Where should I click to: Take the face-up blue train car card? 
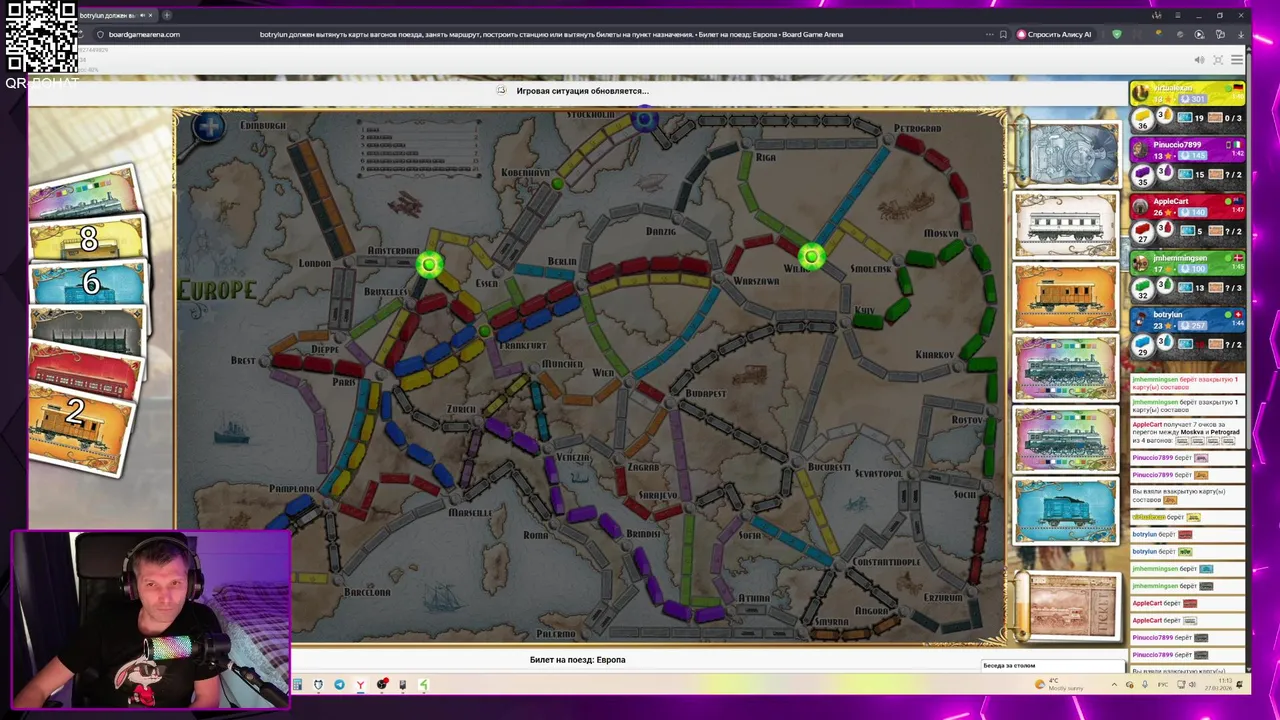pyautogui.click(x=1066, y=511)
